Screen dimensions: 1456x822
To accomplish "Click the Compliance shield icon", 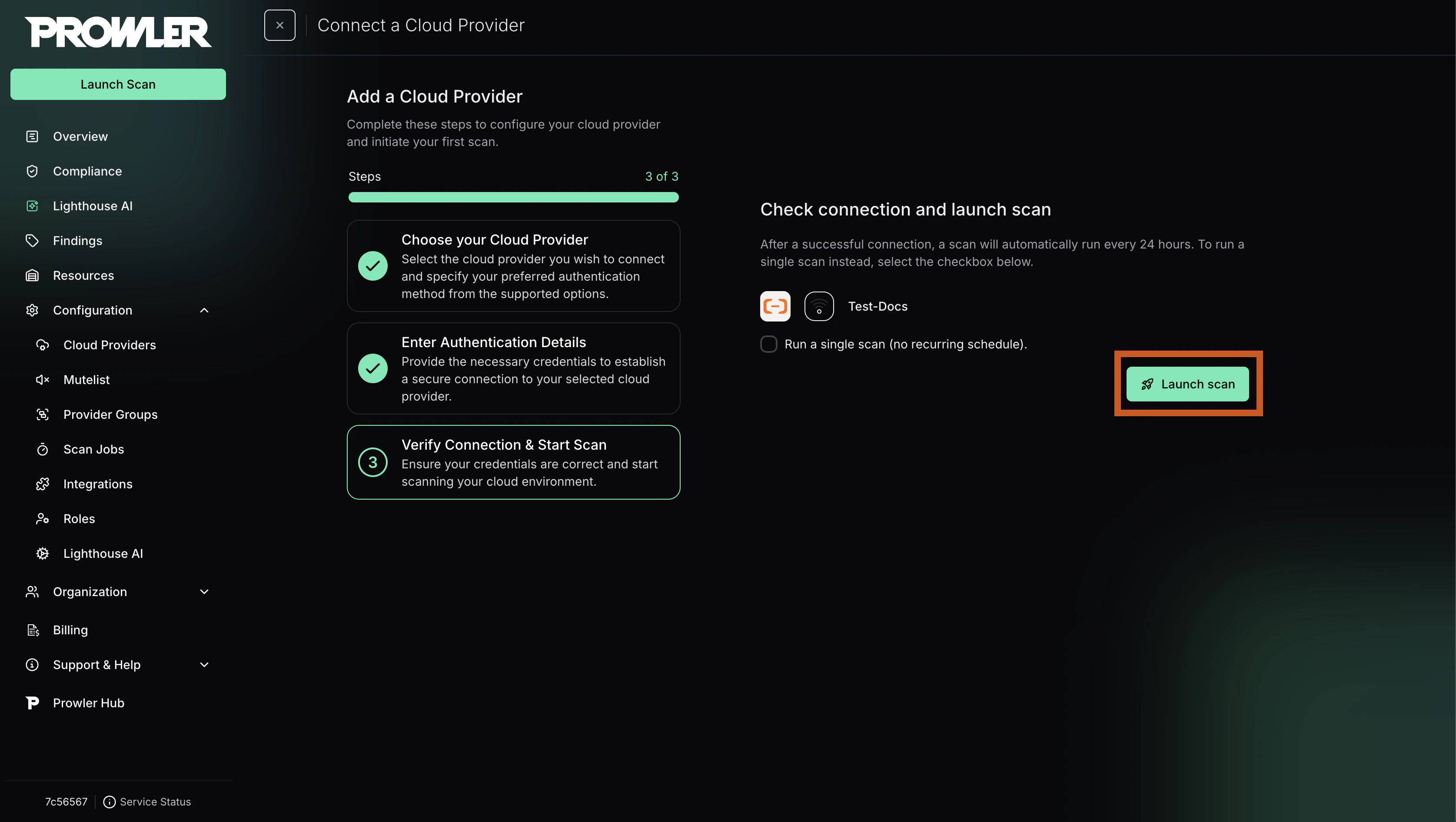I will 32,171.
